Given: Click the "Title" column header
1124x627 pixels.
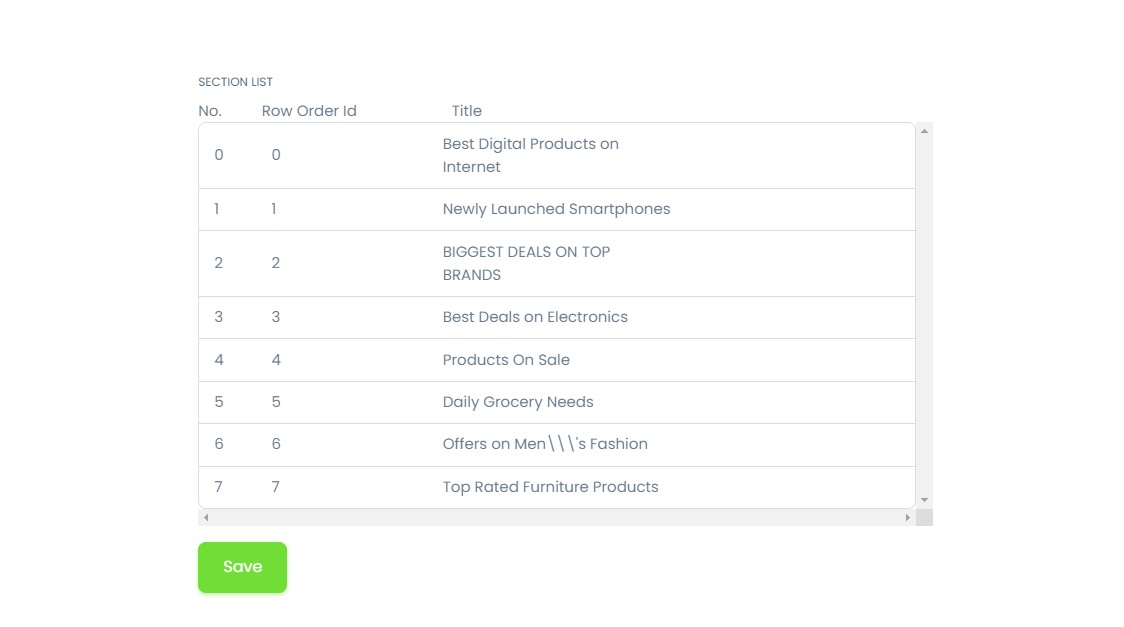Looking at the screenshot, I should (x=467, y=111).
